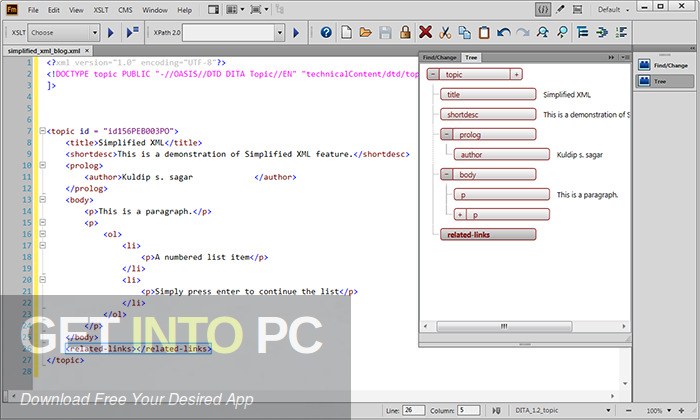700x420 pixels.
Task: Select the Tree panel tab
Action: (x=471, y=58)
